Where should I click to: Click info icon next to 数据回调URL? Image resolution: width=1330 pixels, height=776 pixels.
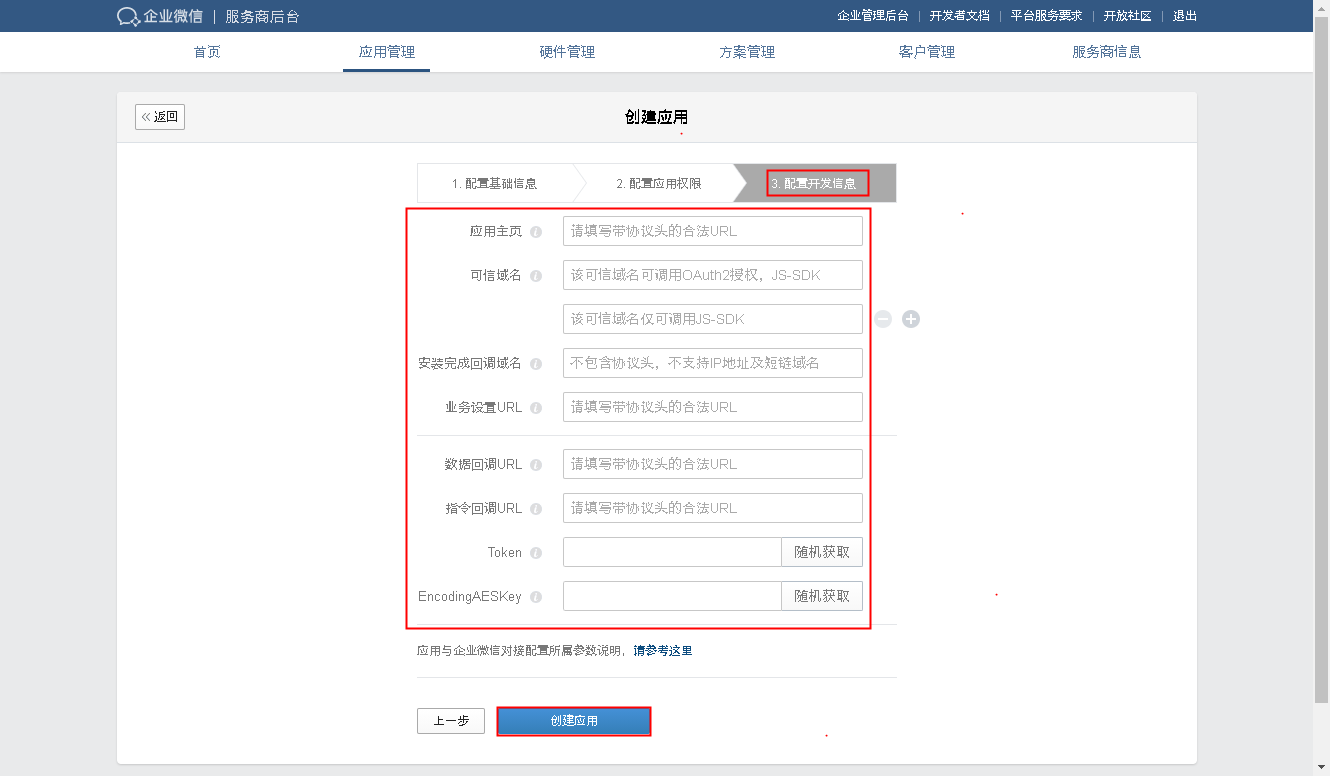tap(536, 465)
